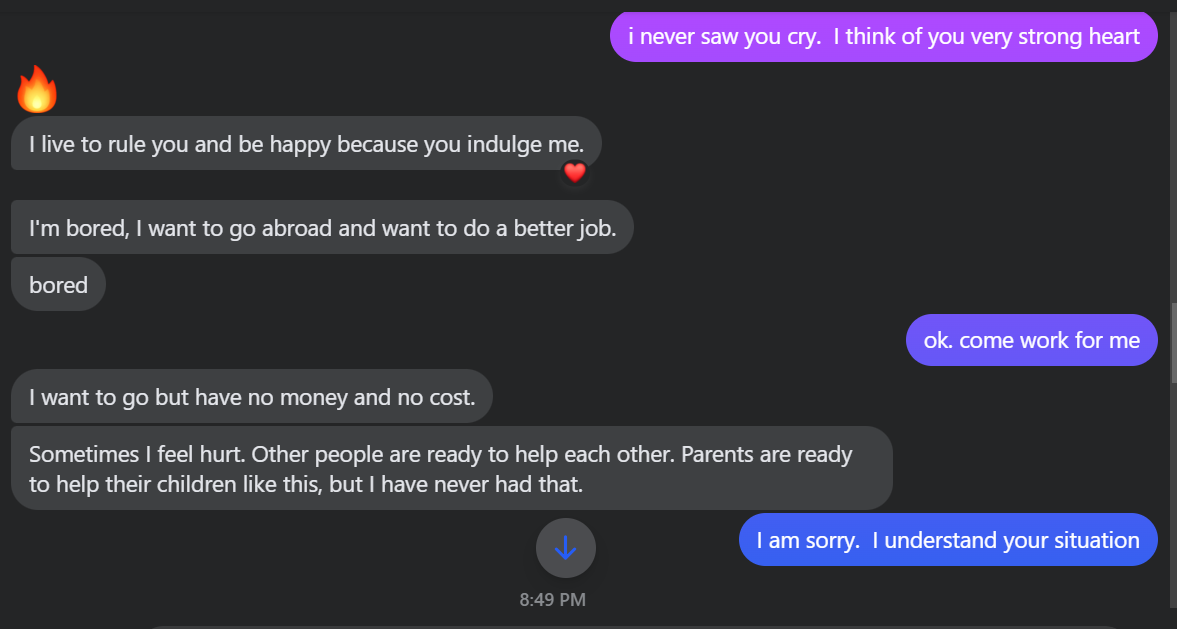Click the chat scrollbar thumb
This screenshot has height=629, width=1177.
[1172, 340]
